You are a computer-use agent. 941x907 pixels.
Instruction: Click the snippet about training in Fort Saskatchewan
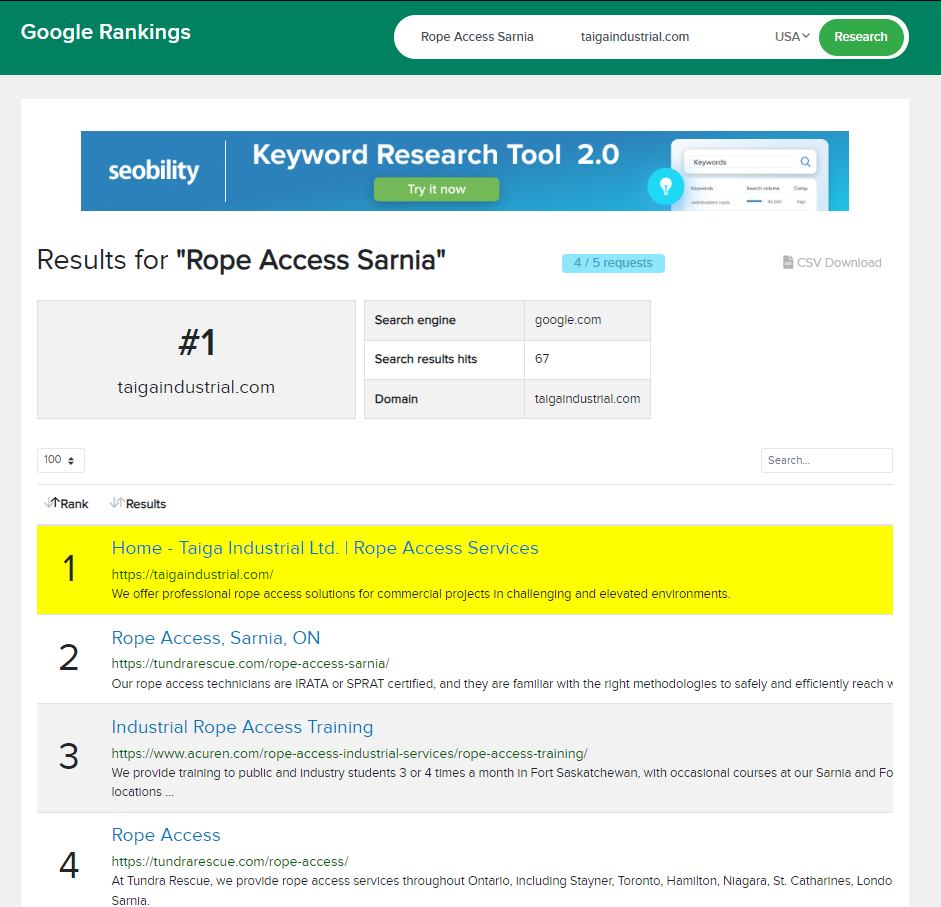(502, 782)
